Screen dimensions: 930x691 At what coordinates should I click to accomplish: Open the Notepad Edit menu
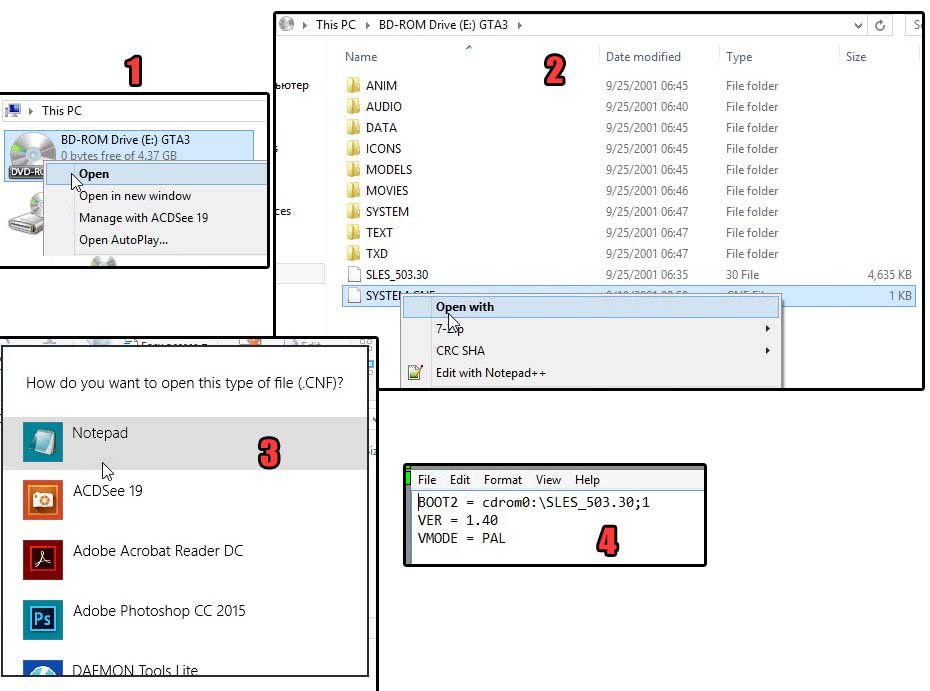pos(460,479)
